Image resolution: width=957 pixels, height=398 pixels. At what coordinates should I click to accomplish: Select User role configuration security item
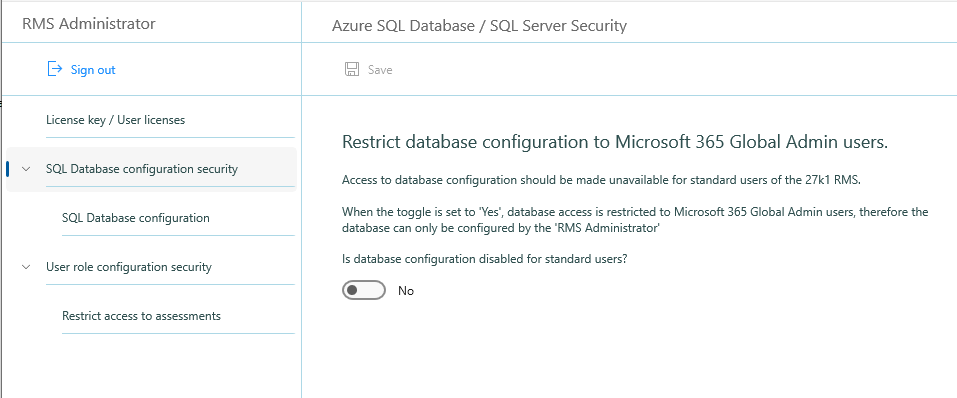click(129, 267)
